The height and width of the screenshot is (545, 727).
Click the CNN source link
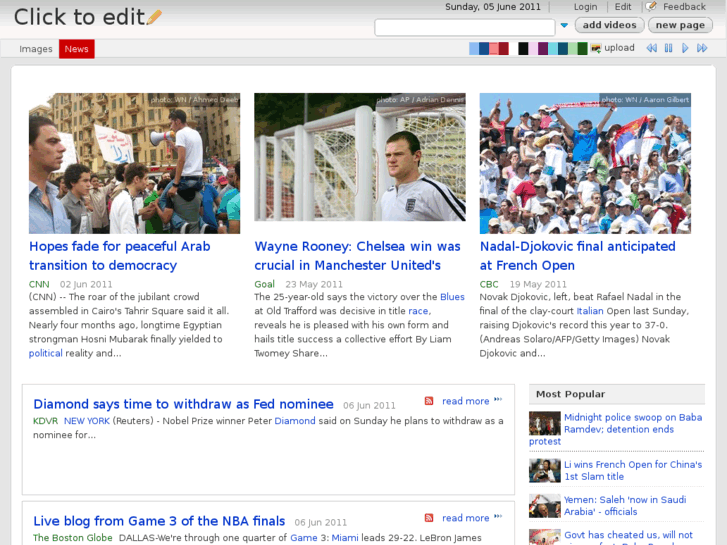pos(39,284)
